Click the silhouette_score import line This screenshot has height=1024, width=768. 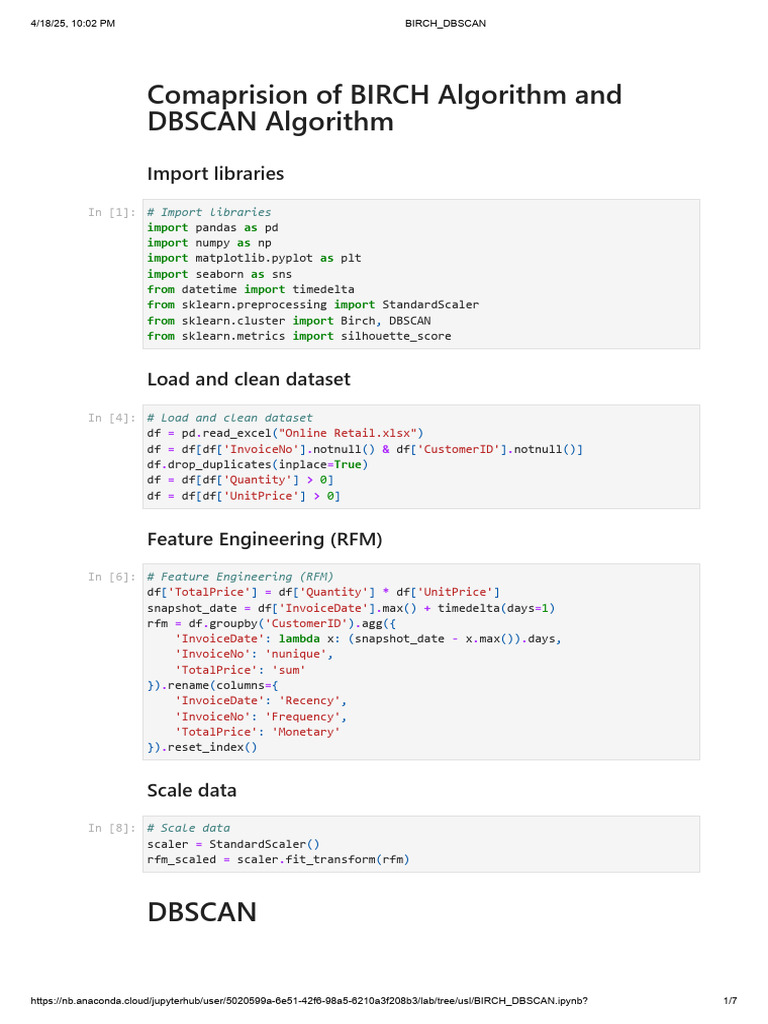click(298, 336)
